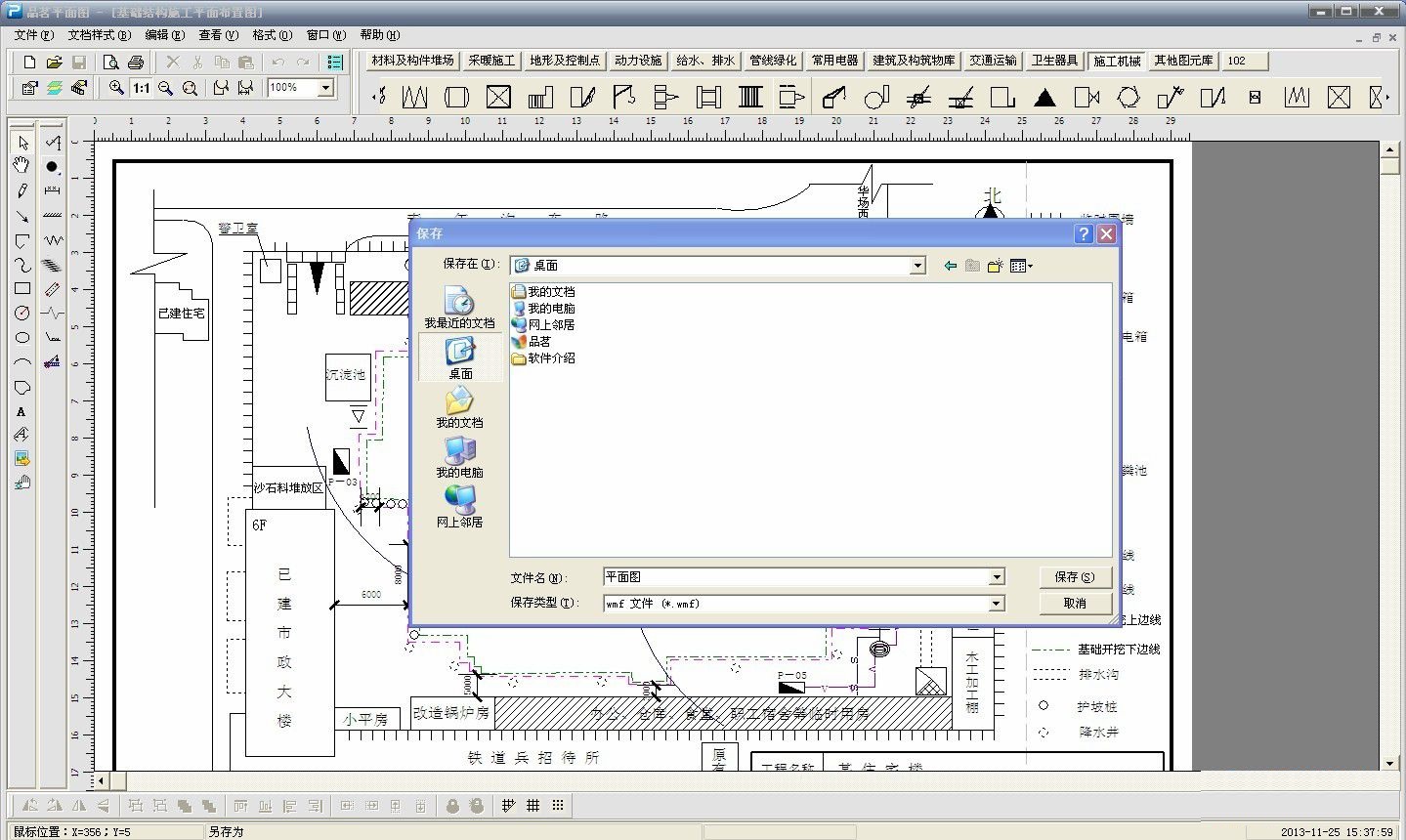Click the 文件名 text field
Image resolution: width=1406 pixels, height=840 pixels.
tap(795, 577)
